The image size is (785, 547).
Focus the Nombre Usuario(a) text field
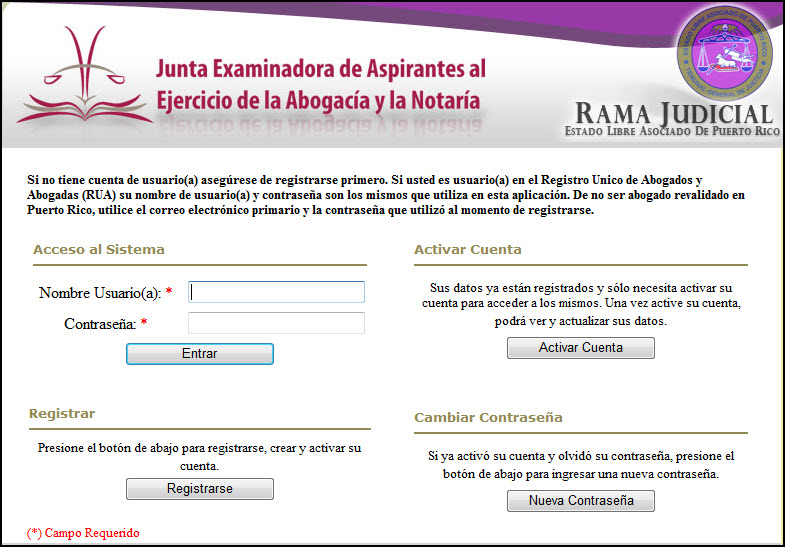(x=276, y=292)
